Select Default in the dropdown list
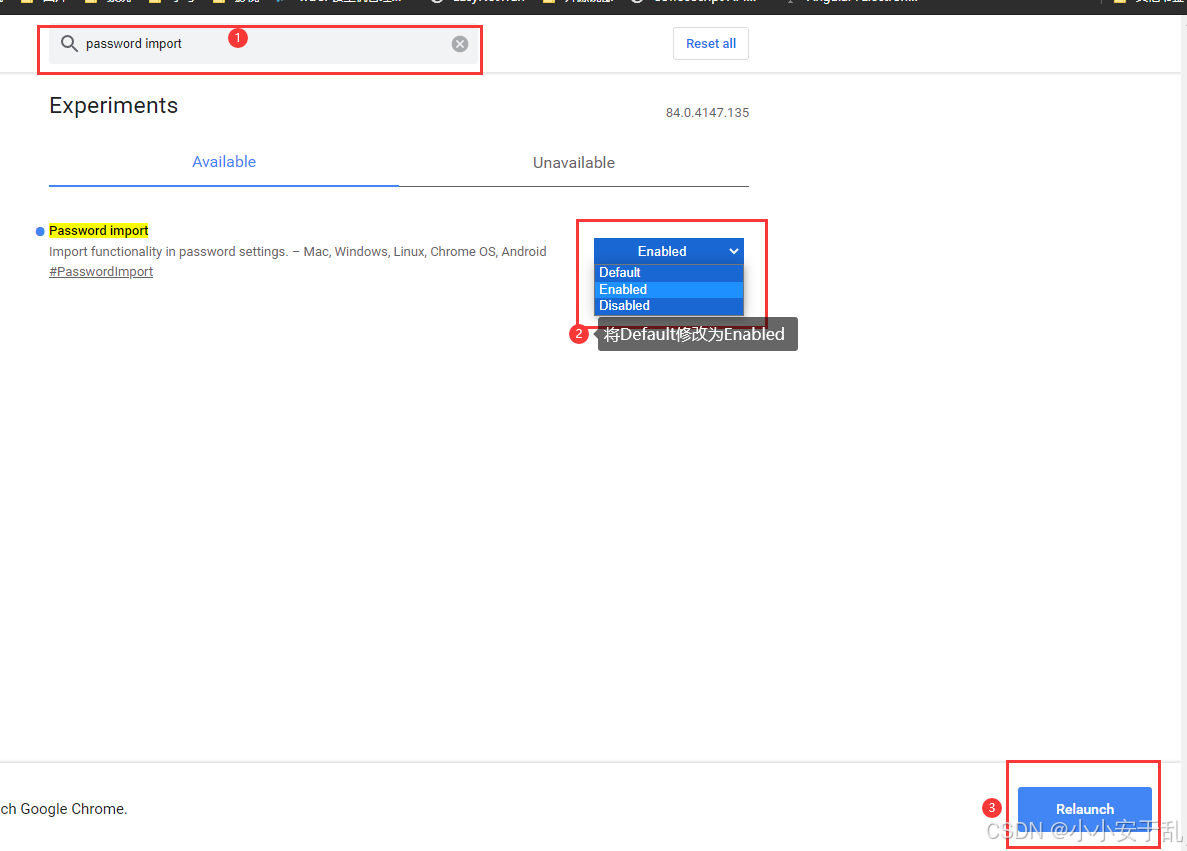Image resolution: width=1187 pixels, height=851 pixels. point(668,273)
